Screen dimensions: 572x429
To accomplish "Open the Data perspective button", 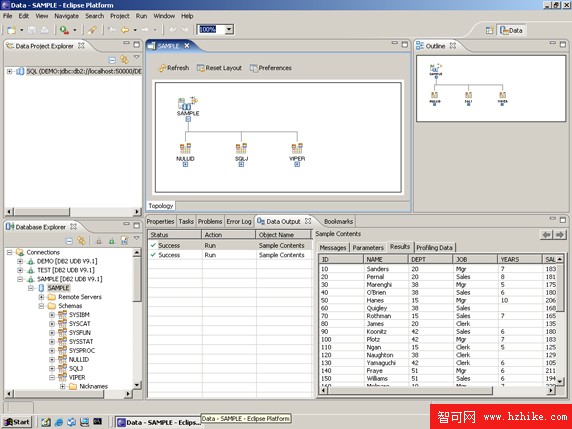I will click(511, 30).
